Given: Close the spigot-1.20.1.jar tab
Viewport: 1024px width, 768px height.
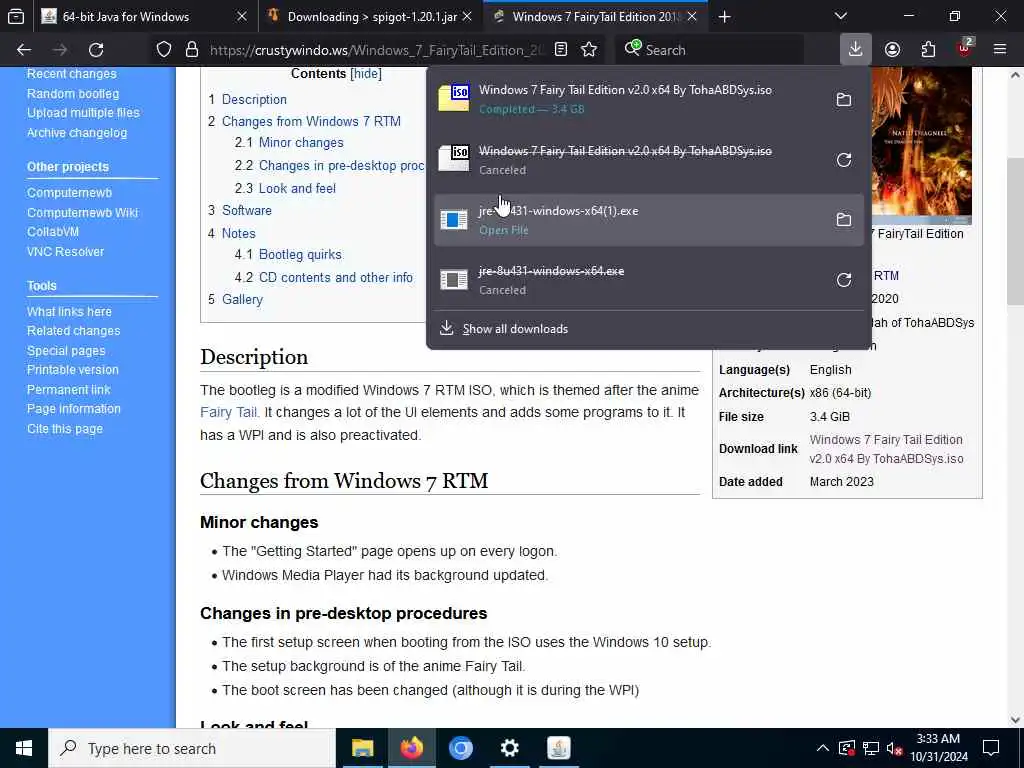Looking at the screenshot, I should click(467, 16).
